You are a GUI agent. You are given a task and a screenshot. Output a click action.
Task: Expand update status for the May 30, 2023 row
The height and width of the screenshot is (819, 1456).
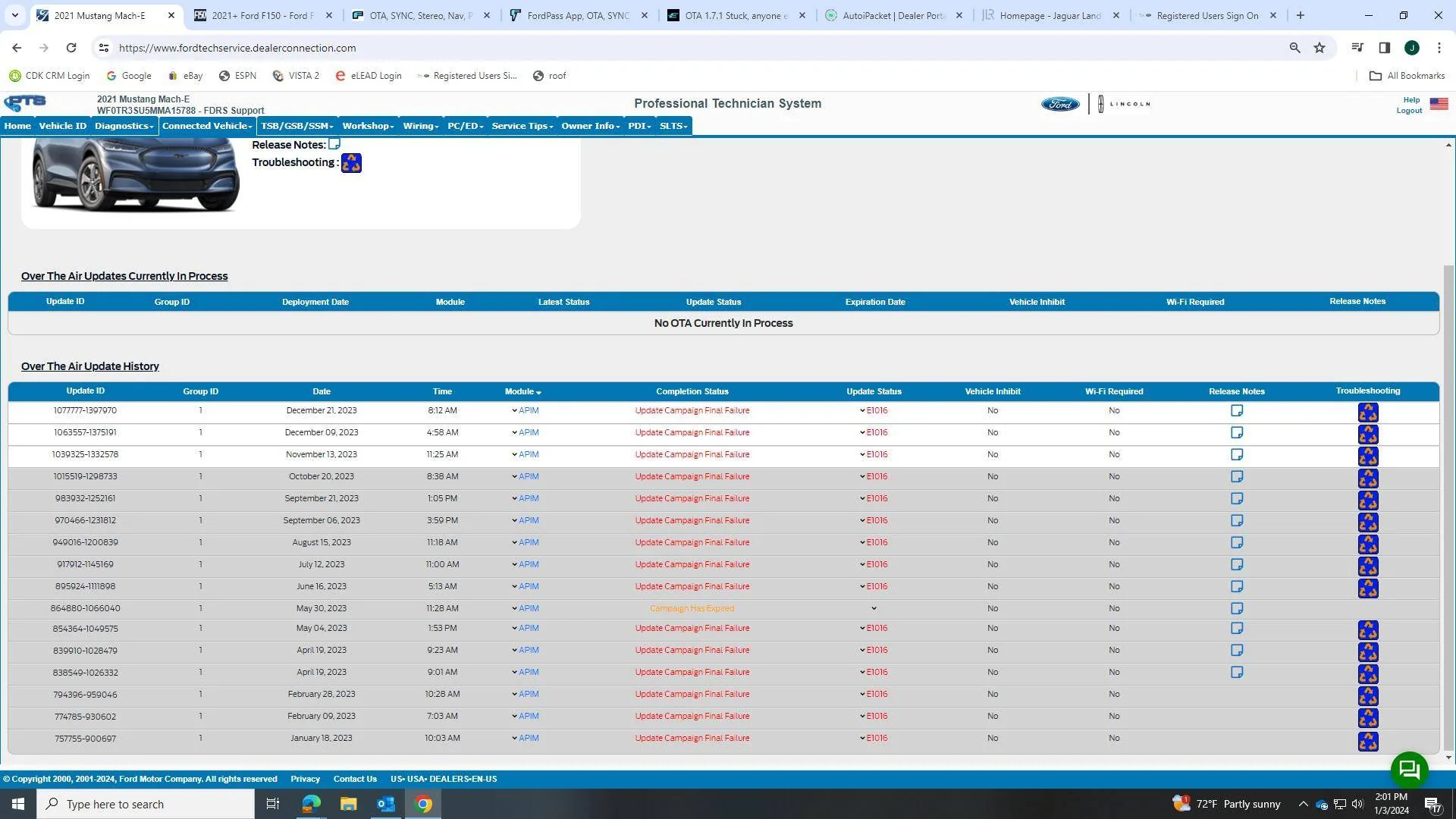pyautogui.click(x=874, y=609)
